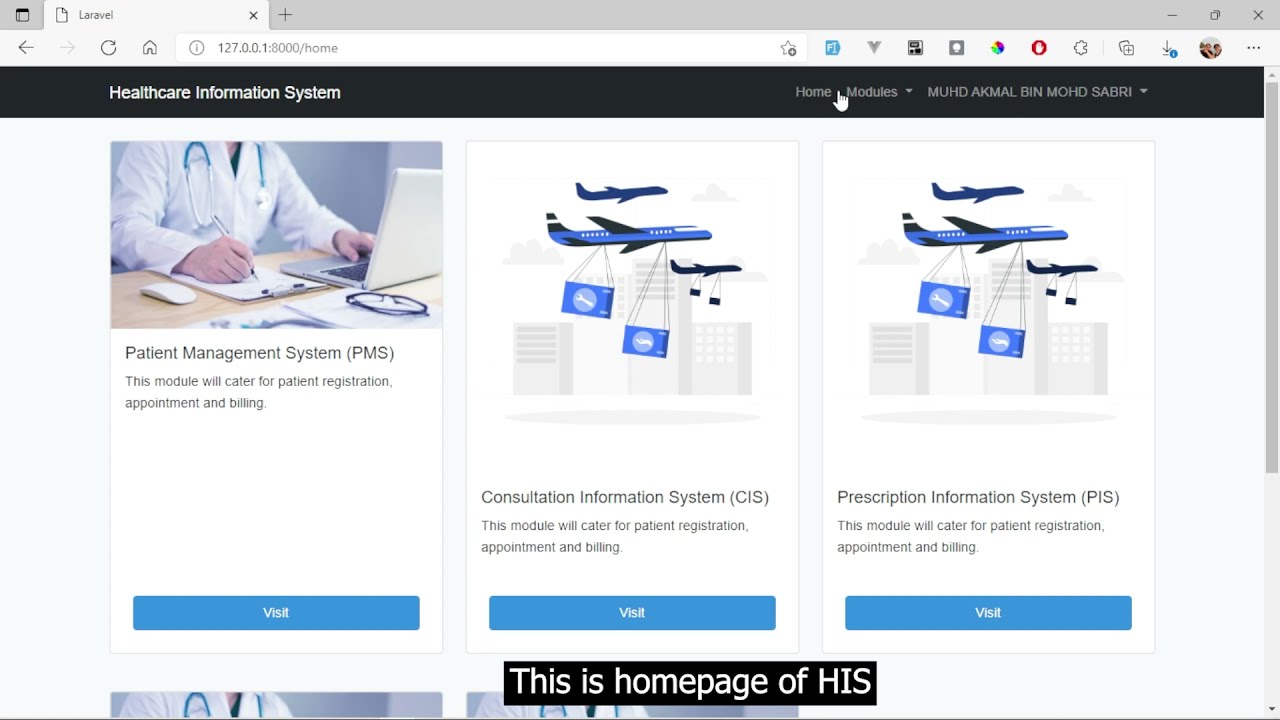
Task: Click the browser forward arrow
Action: click(x=67, y=48)
